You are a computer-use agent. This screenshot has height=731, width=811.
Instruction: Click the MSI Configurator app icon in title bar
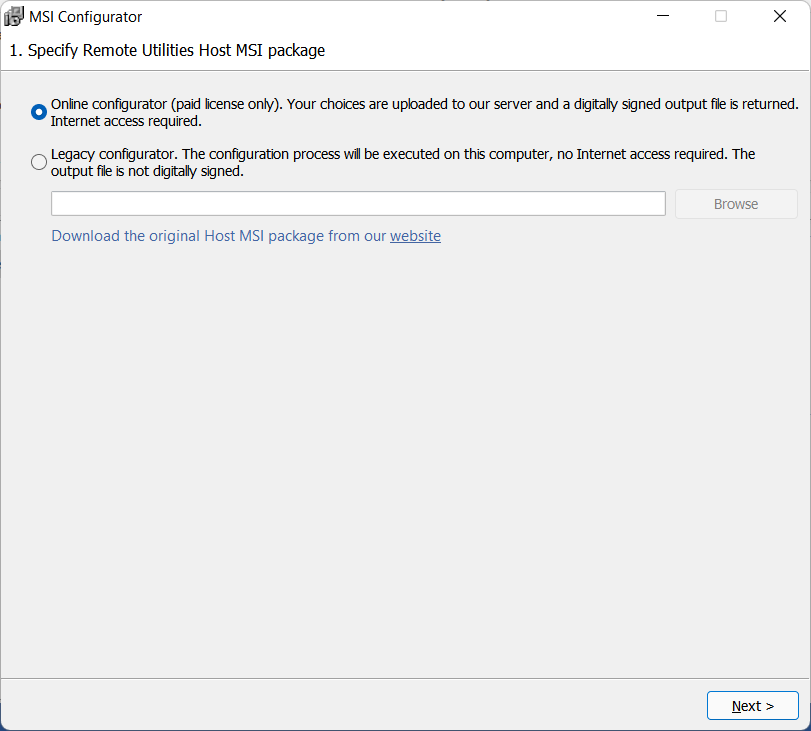point(14,16)
